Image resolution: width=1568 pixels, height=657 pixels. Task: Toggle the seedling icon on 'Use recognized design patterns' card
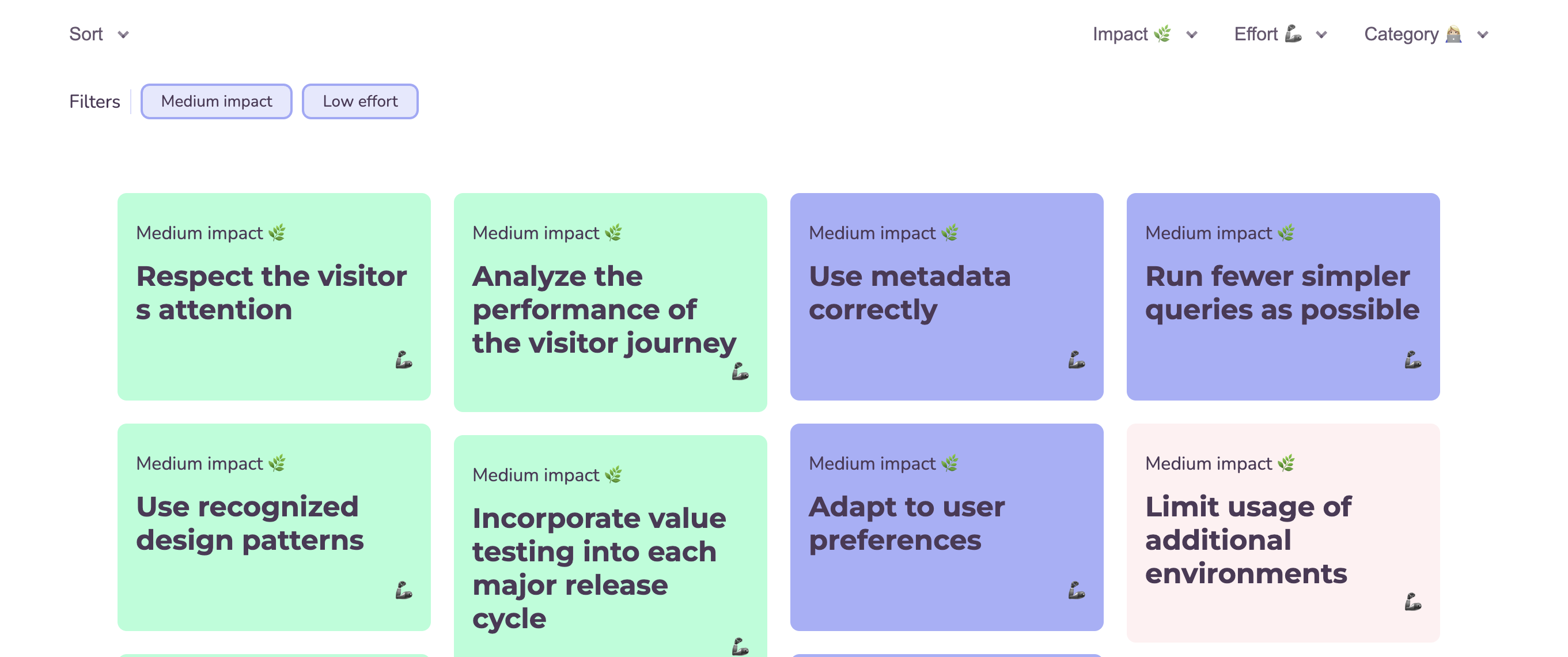tap(277, 463)
